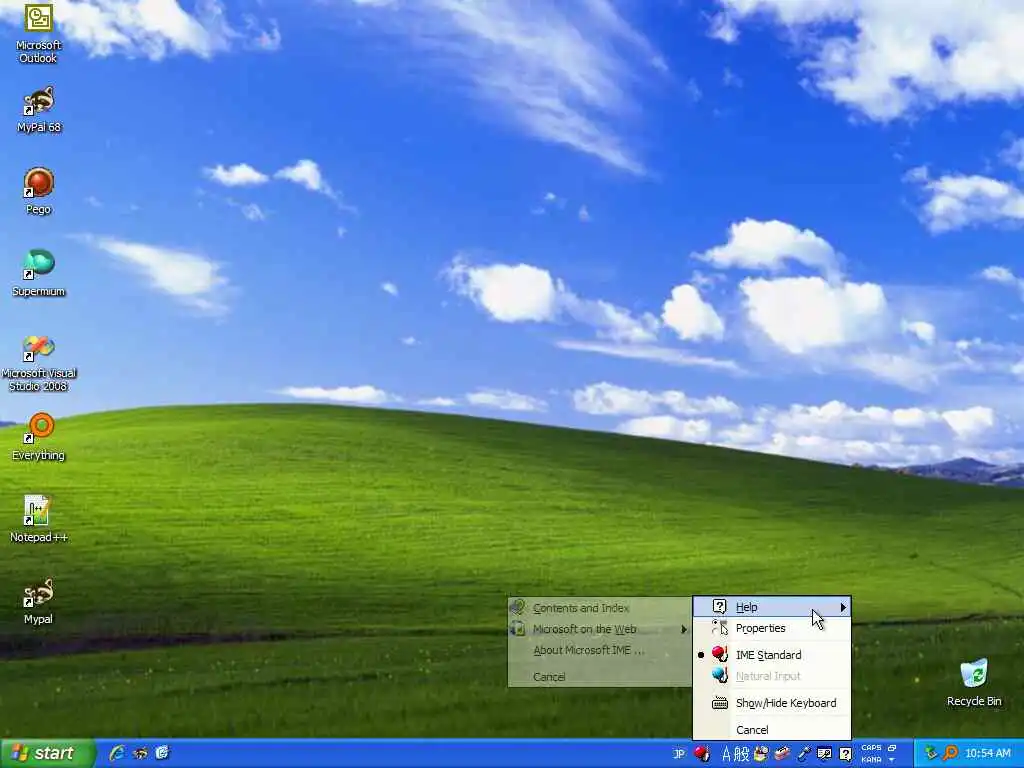The height and width of the screenshot is (768, 1024).
Task: Click the language bar Help question icon
Action: [x=845, y=754]
